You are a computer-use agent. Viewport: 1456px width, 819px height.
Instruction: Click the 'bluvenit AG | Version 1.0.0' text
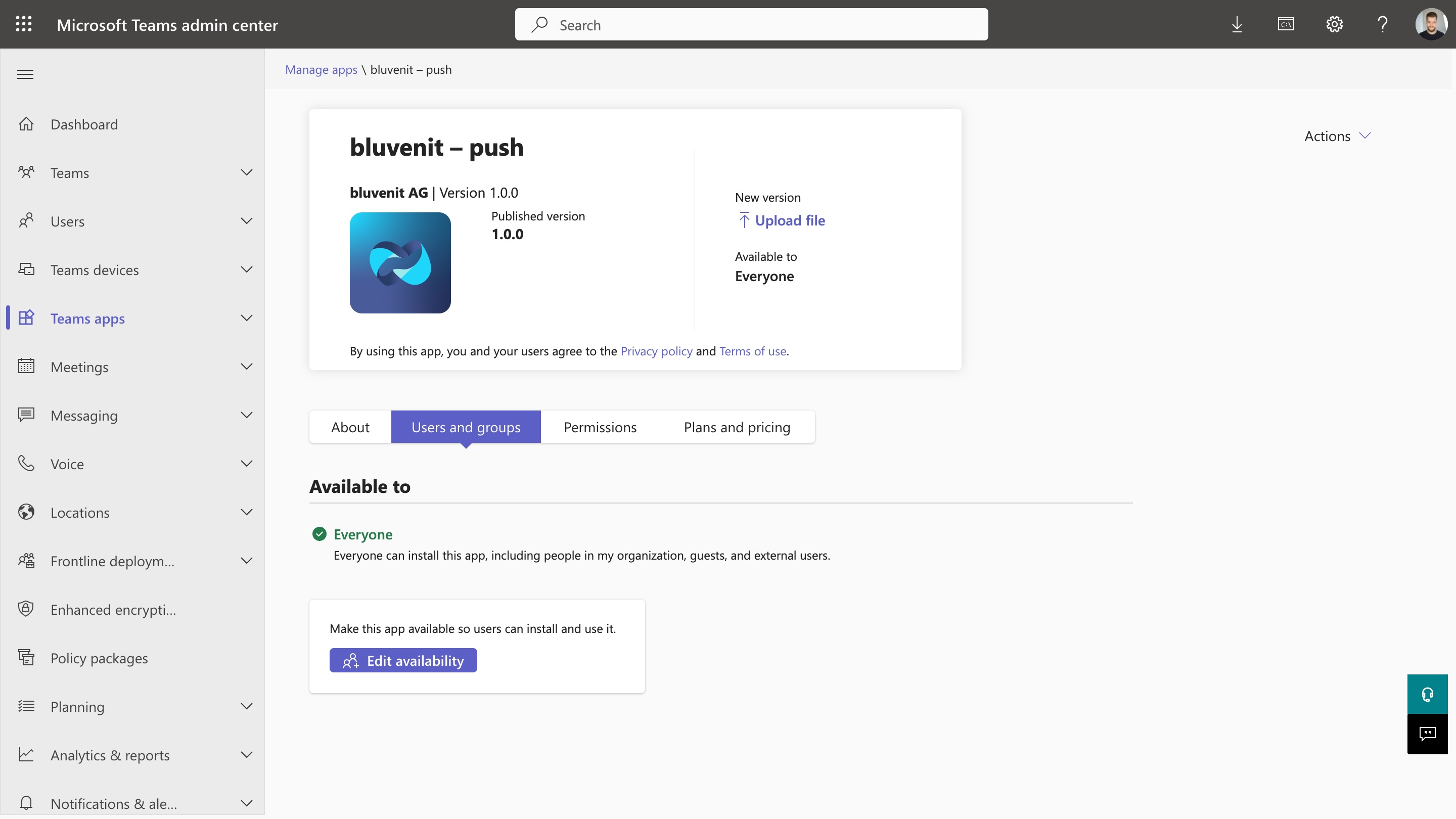[434, 193]
